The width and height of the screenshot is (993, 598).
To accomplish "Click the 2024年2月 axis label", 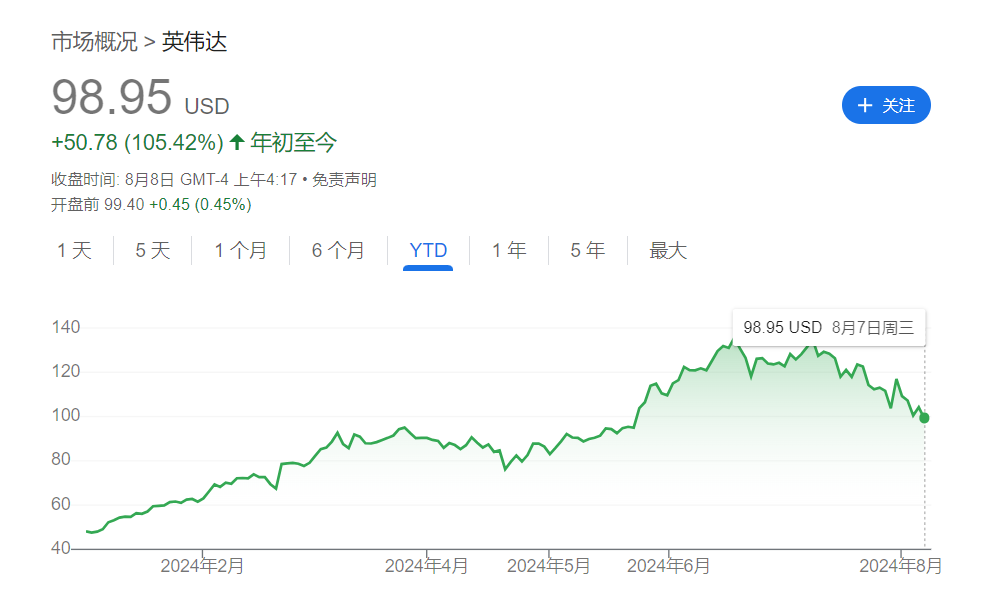I will click(x=202, y=566).
